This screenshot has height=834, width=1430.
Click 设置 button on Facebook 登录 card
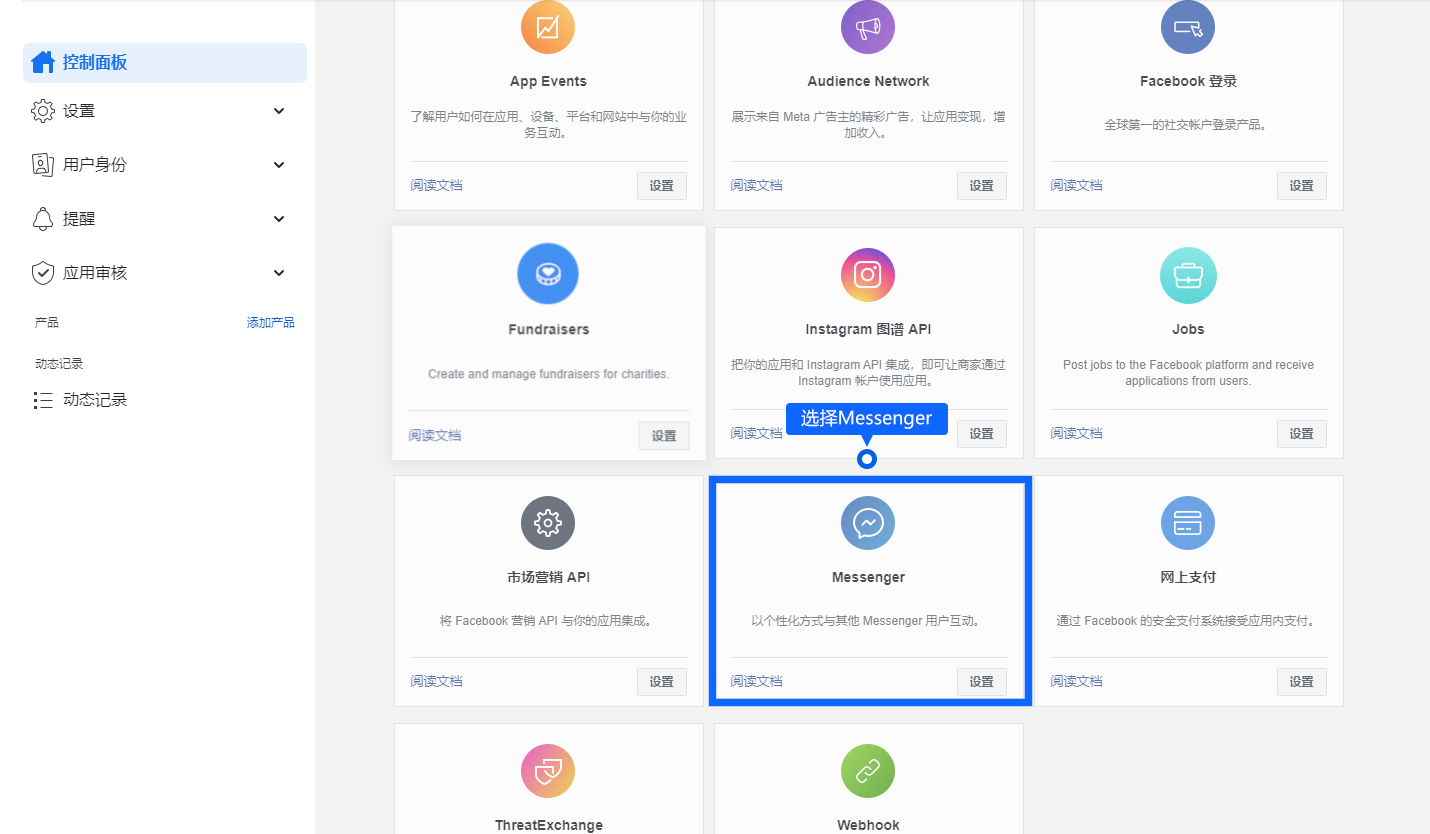pyautogui.click(x=1302, y=186)
